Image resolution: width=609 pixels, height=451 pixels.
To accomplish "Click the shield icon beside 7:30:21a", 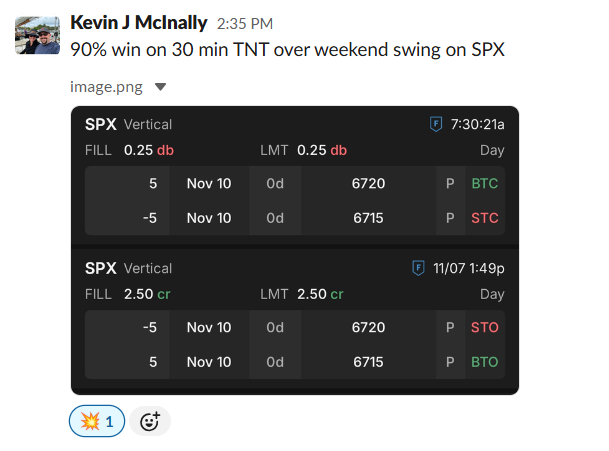I will tap(436, 124).
